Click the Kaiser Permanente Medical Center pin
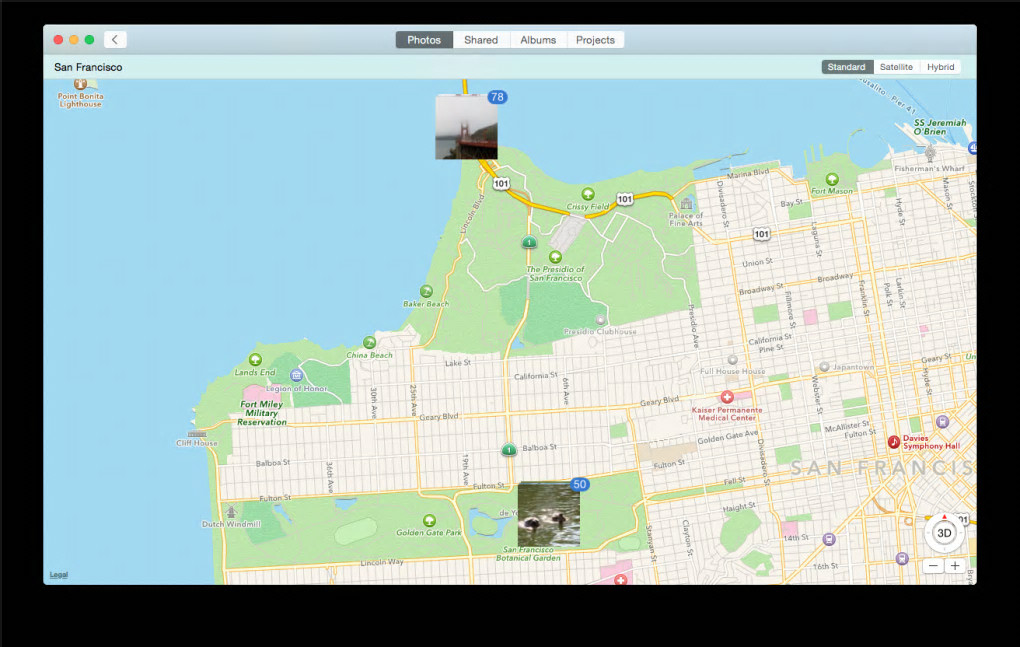Image resolution: width=1020 pixels, height=647 pixels. click(727, 397)
